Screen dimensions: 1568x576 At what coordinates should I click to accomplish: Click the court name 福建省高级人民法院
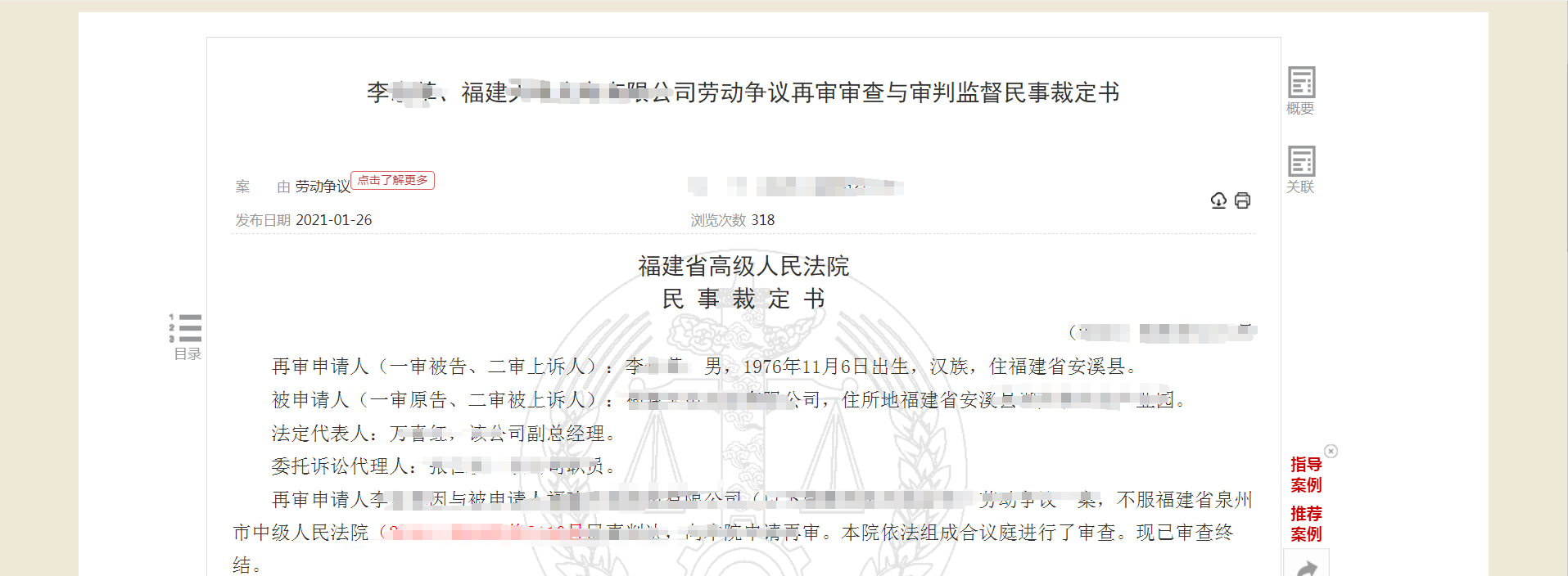743,266
